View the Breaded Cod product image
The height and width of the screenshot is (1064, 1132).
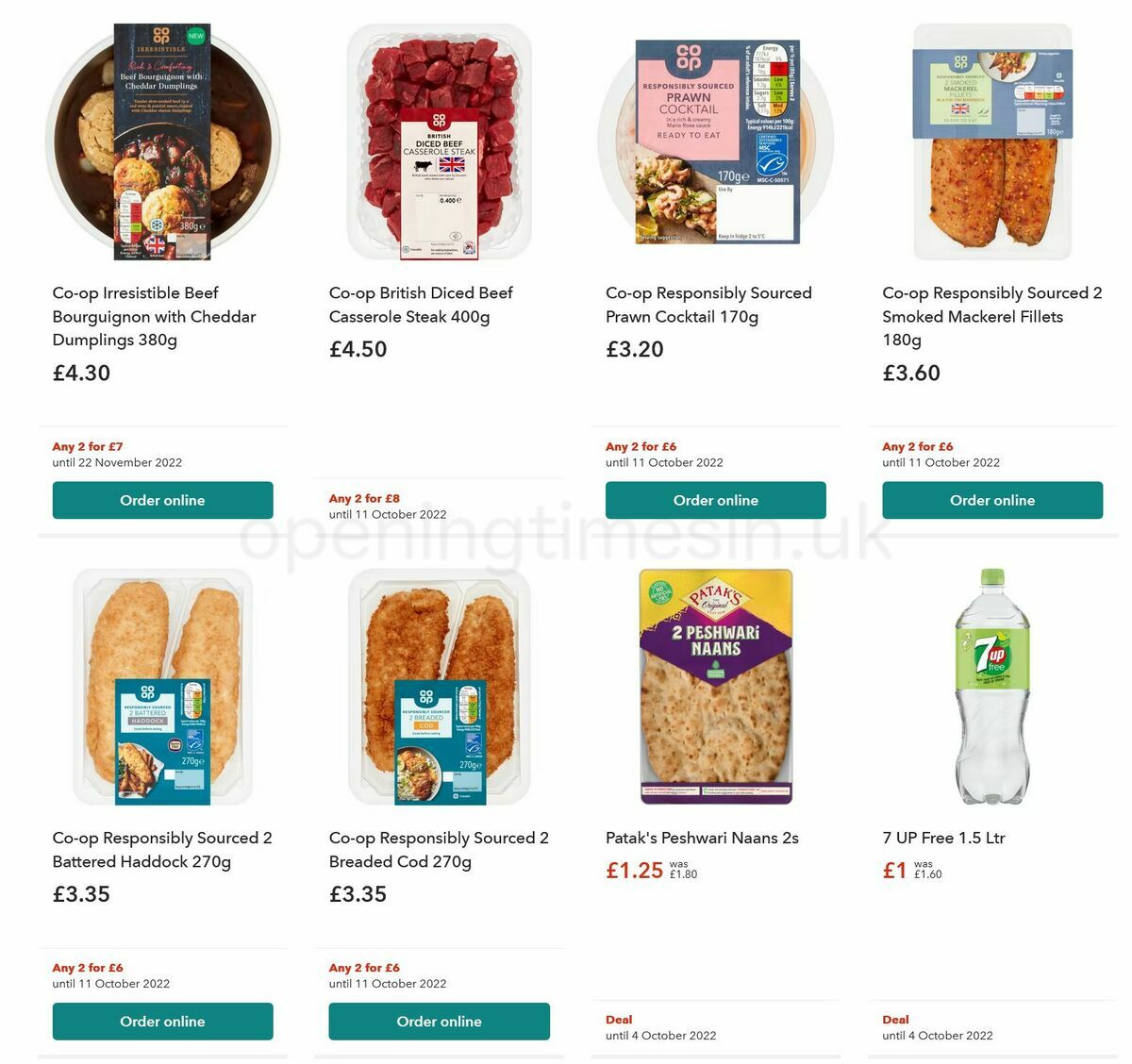(x=439, y=686)
